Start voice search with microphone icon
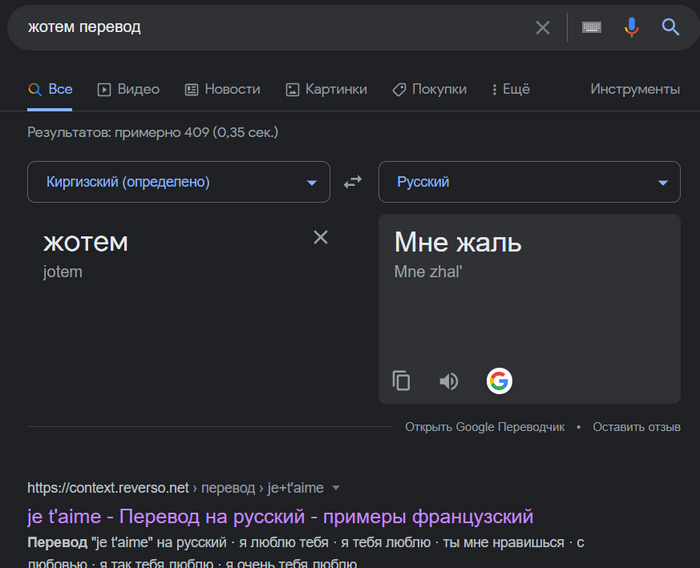The height and width of the screenshot is (568, 700). click(631, 28)
